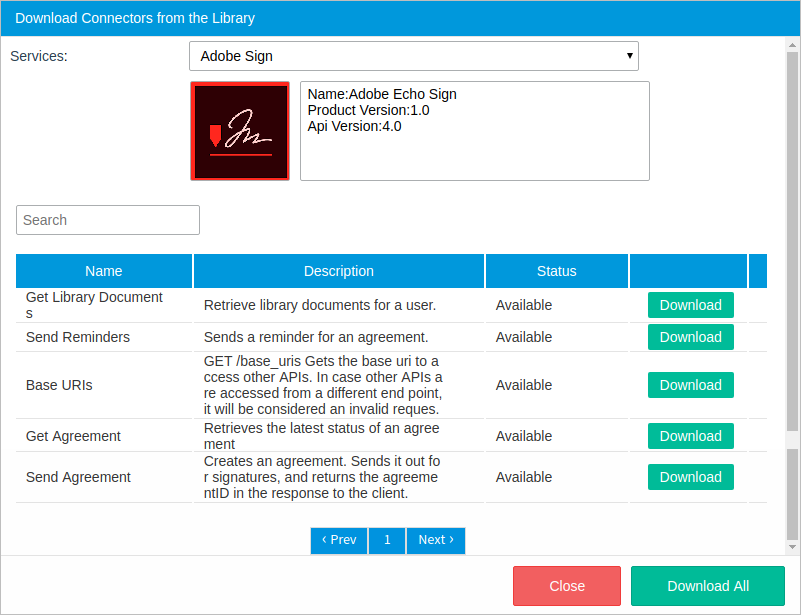The width and height of the screenshot is (801, 615).
Task: Close the connectors dialog
Action: 567,586
